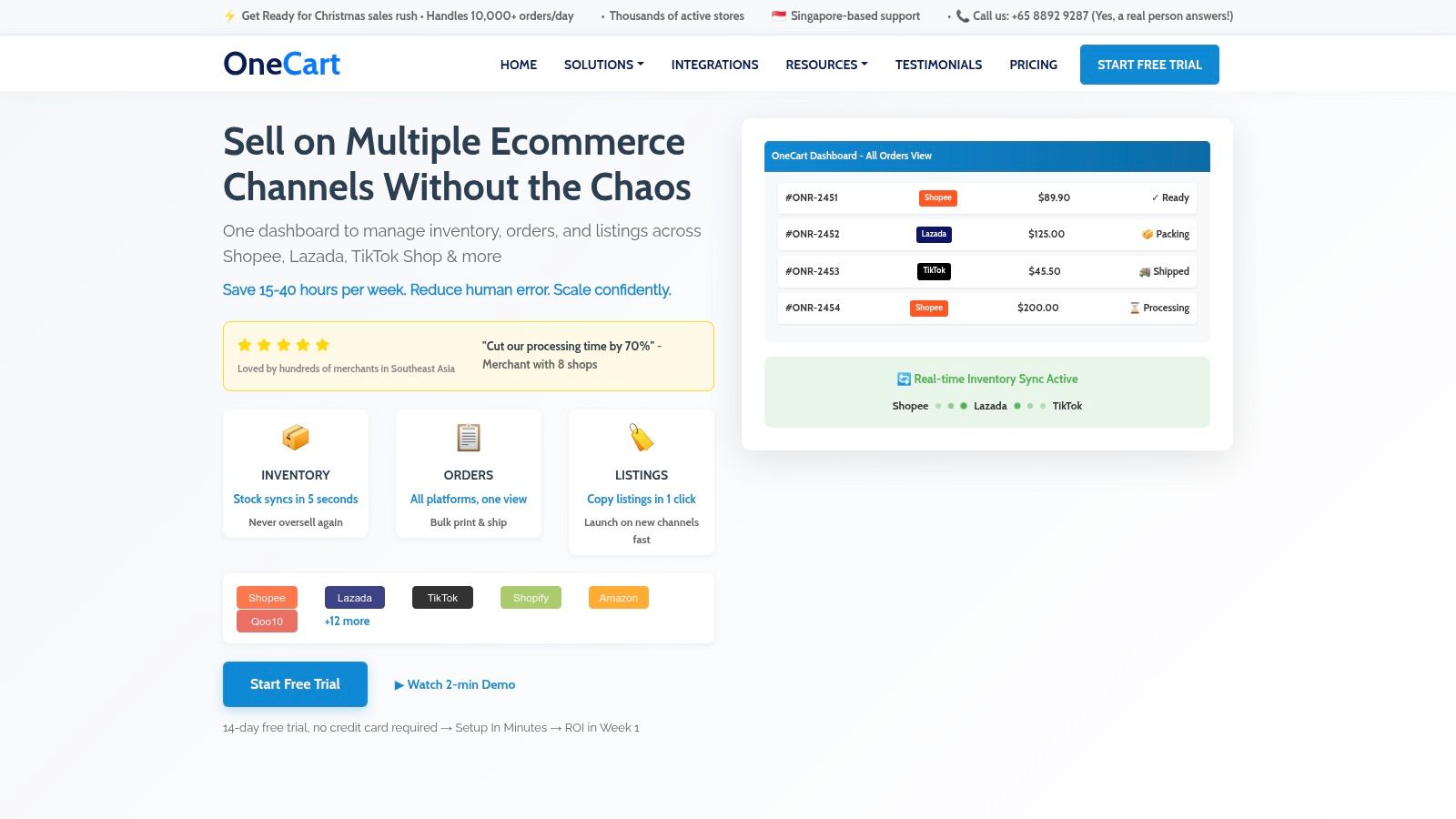1456x819 pixels.
Task: Click the phone icon in the top bar
Action: click(961, 15)
